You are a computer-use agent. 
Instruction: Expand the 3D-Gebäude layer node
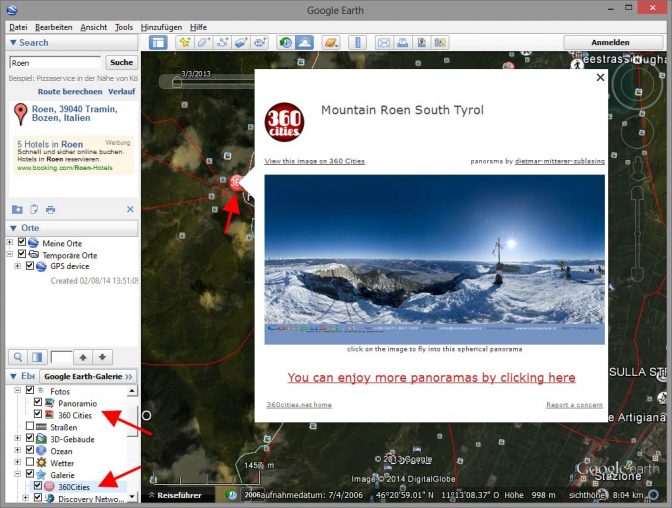click(18, 438)
